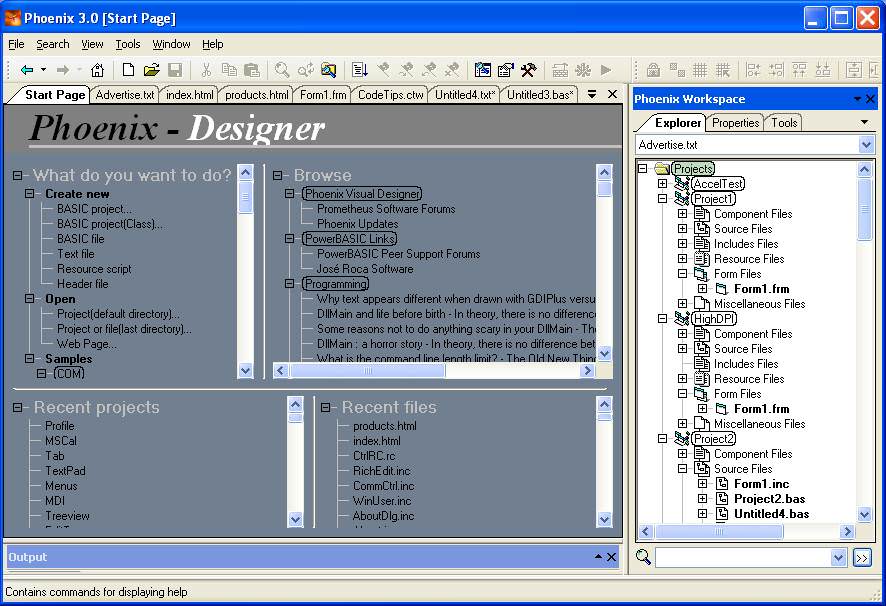Click the Replace icon in the toolbar
886x606 pixels.
(306, 70)
